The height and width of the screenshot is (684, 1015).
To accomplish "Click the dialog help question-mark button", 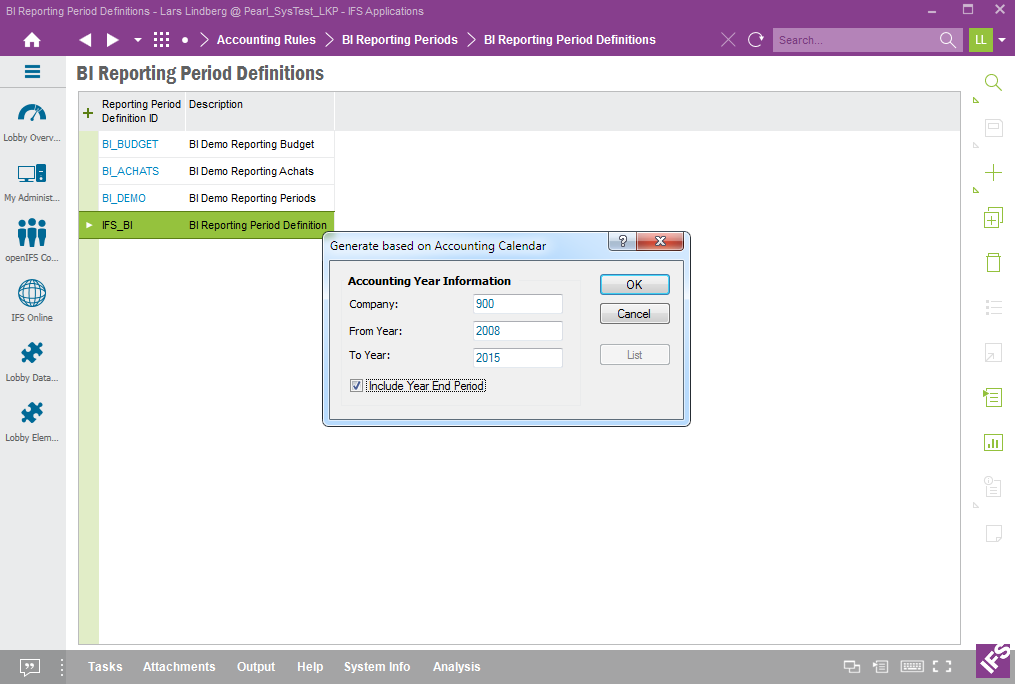I will [x=623, y=241].
